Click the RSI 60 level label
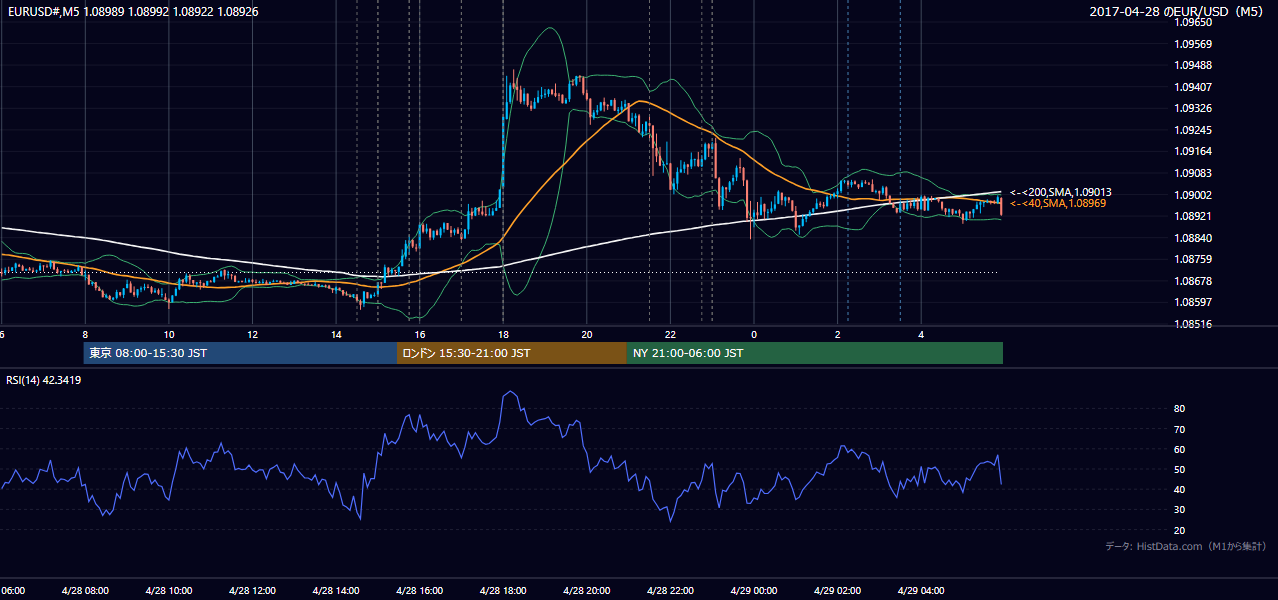This screenshot has width=1278, height=600. [1180, 449]
